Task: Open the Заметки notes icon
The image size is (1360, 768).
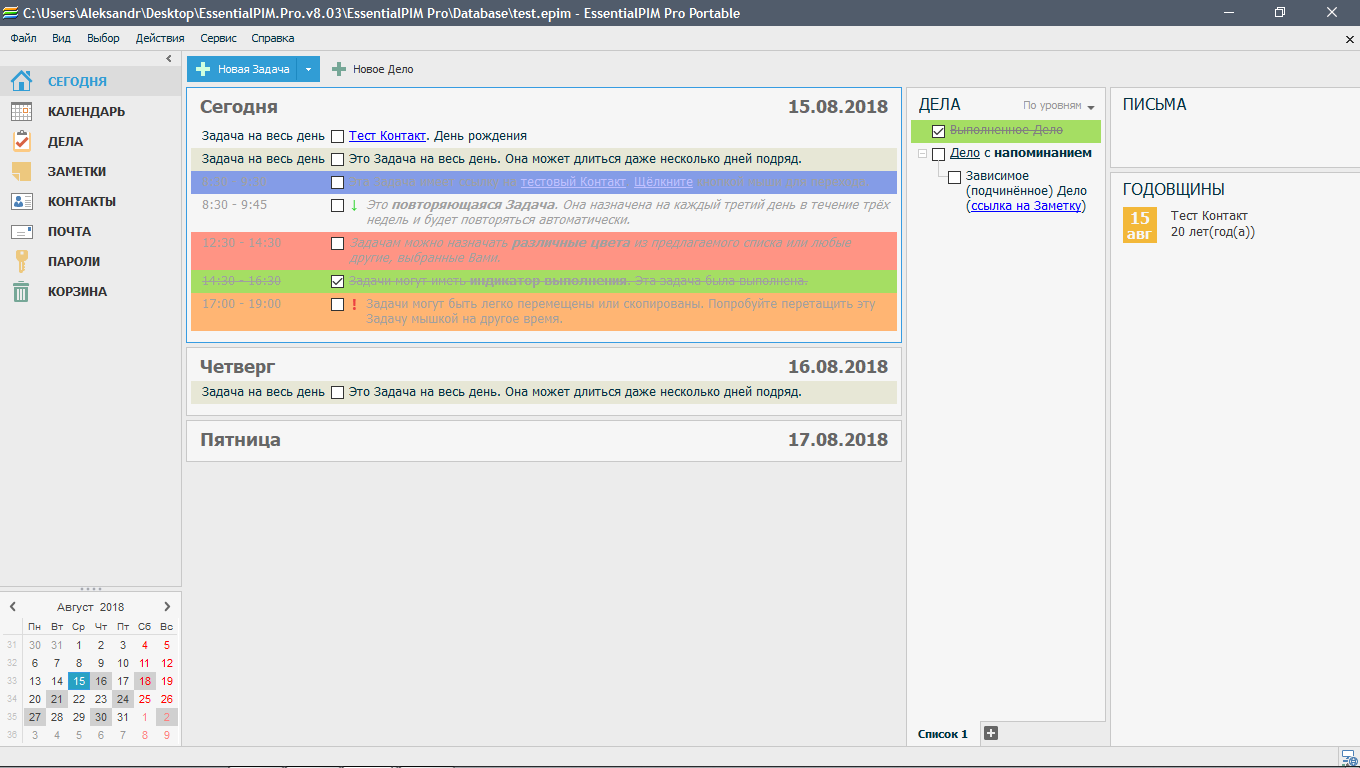Action: point(21,172)
